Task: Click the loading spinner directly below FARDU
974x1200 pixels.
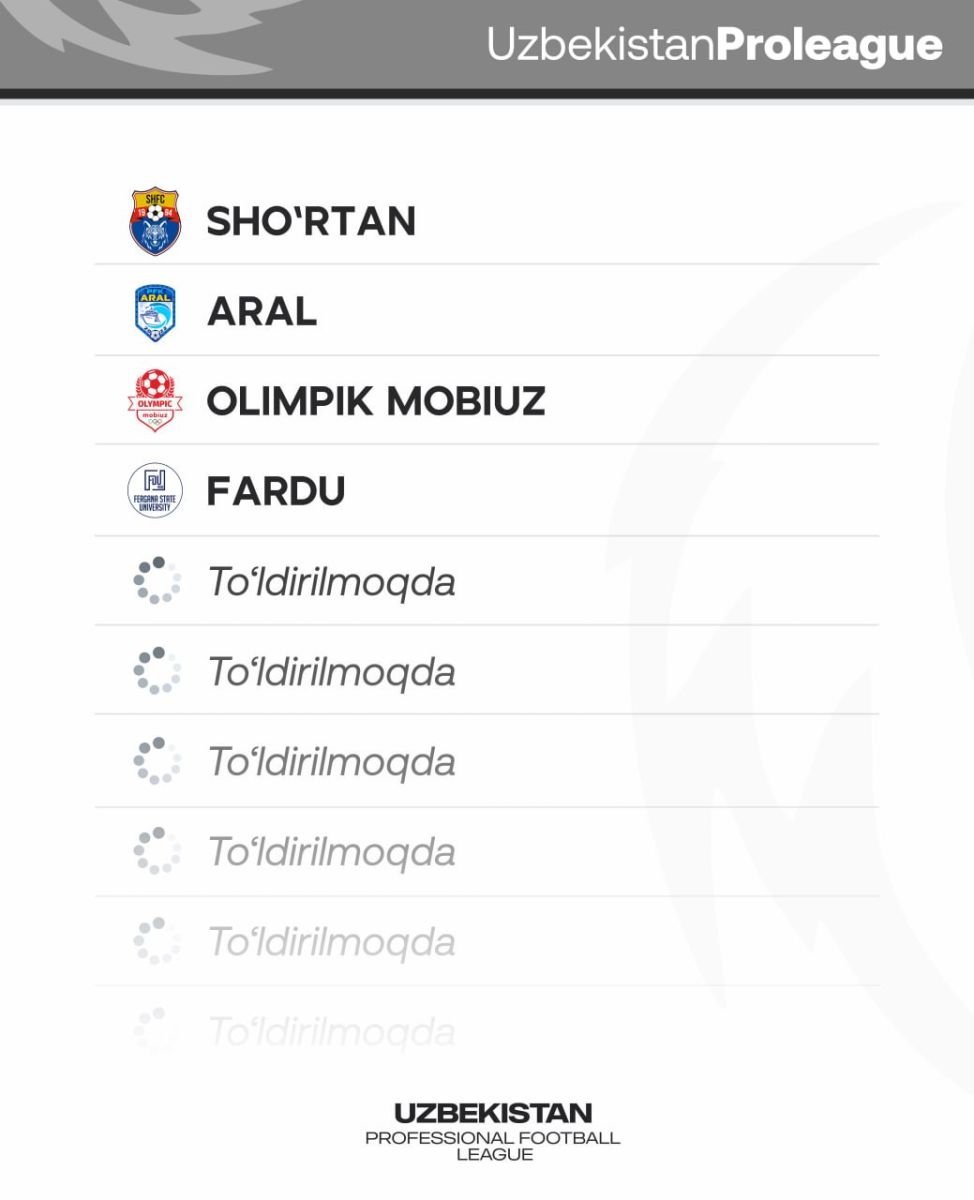Action: pyautogui.click(x=157, y=581)
